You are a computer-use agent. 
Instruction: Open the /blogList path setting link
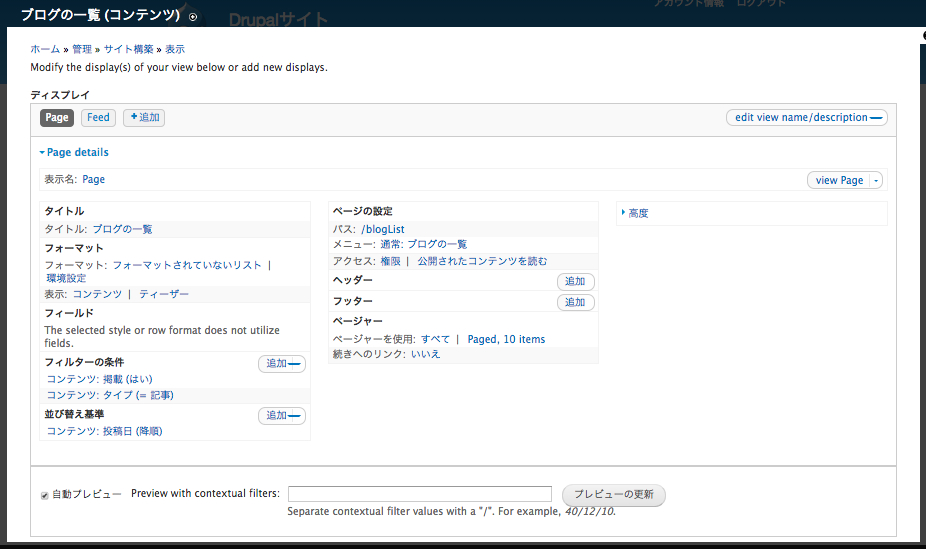click(x=382, y=229)
